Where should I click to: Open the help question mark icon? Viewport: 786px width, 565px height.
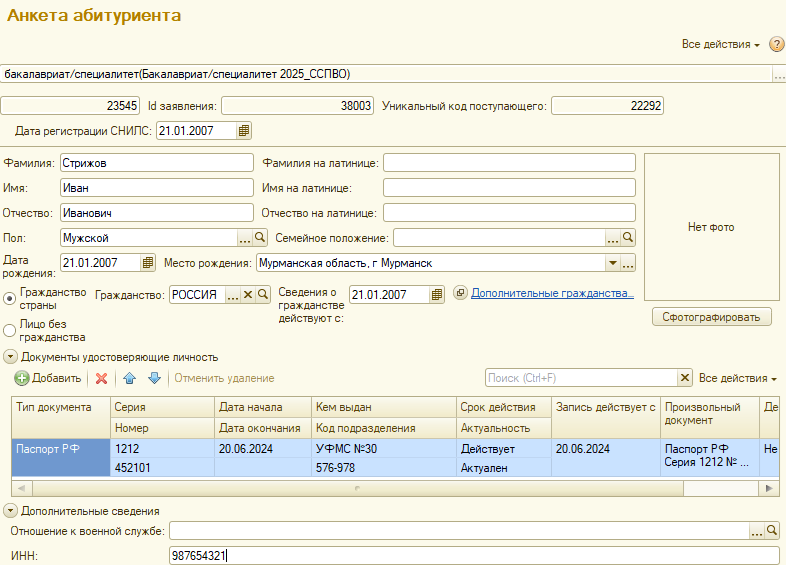coord(776,45)
